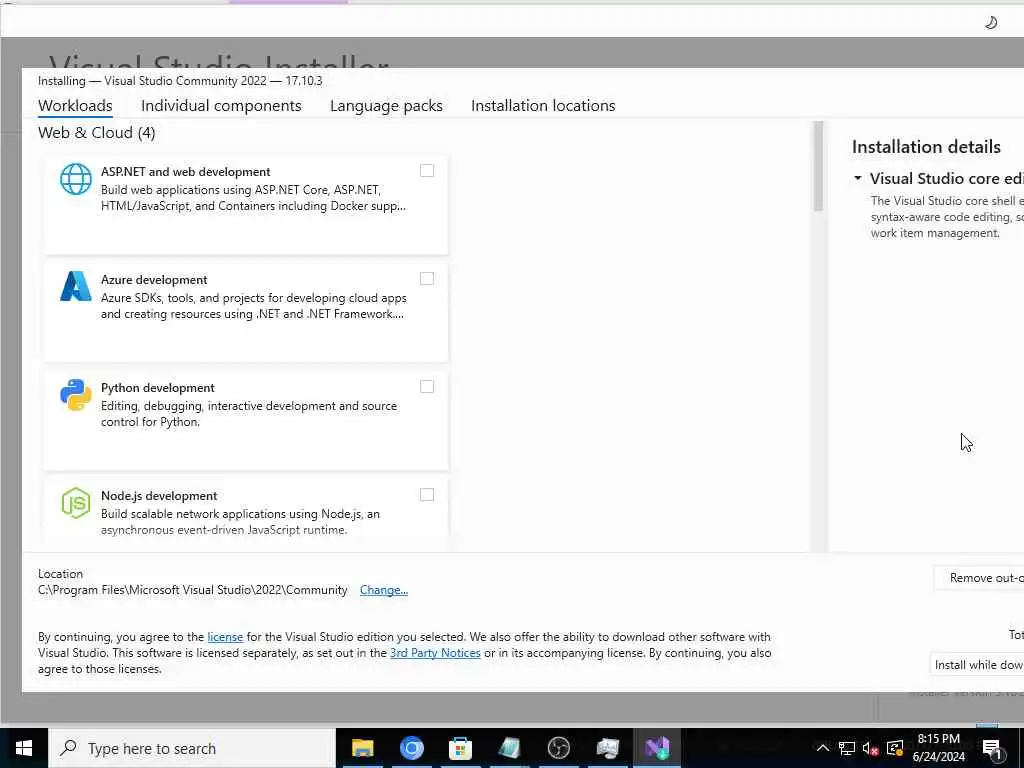
Task: Click the update-status tray icon beside the clock
Action: pyautogui.click(x=895, y=748)
